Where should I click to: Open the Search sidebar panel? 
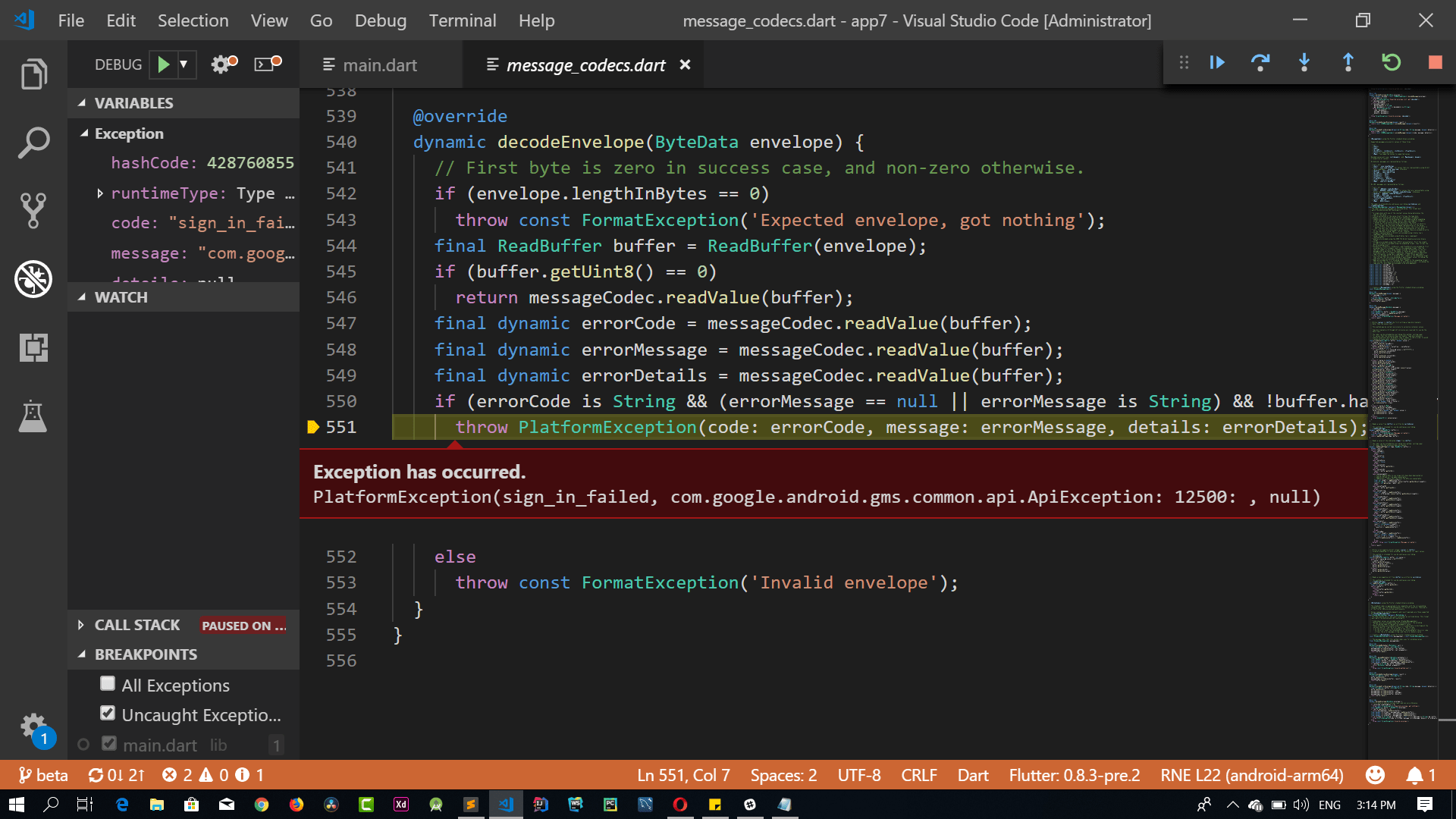33,143
